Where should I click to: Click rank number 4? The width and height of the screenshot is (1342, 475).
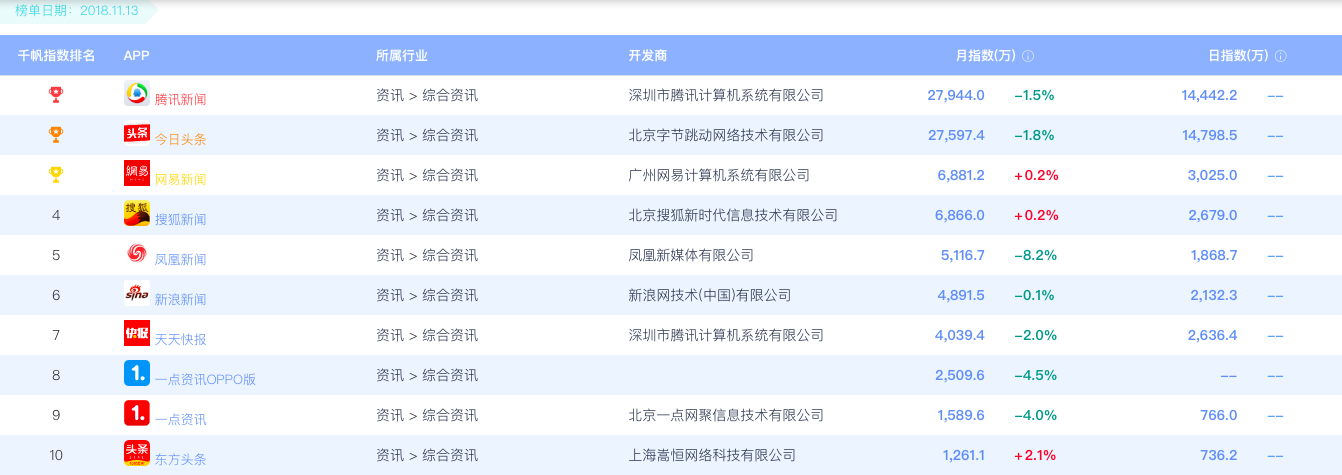pos(56,215)
